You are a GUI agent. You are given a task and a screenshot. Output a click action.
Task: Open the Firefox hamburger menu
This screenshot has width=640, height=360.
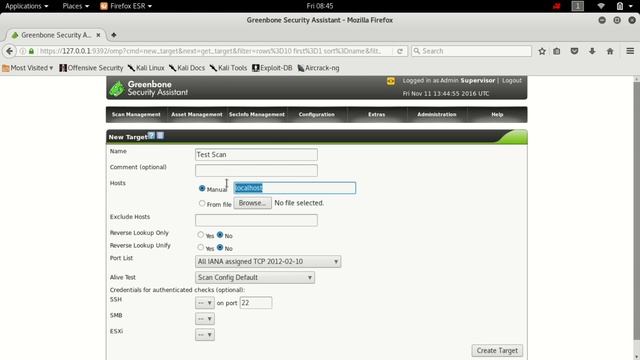coord(630,51)
